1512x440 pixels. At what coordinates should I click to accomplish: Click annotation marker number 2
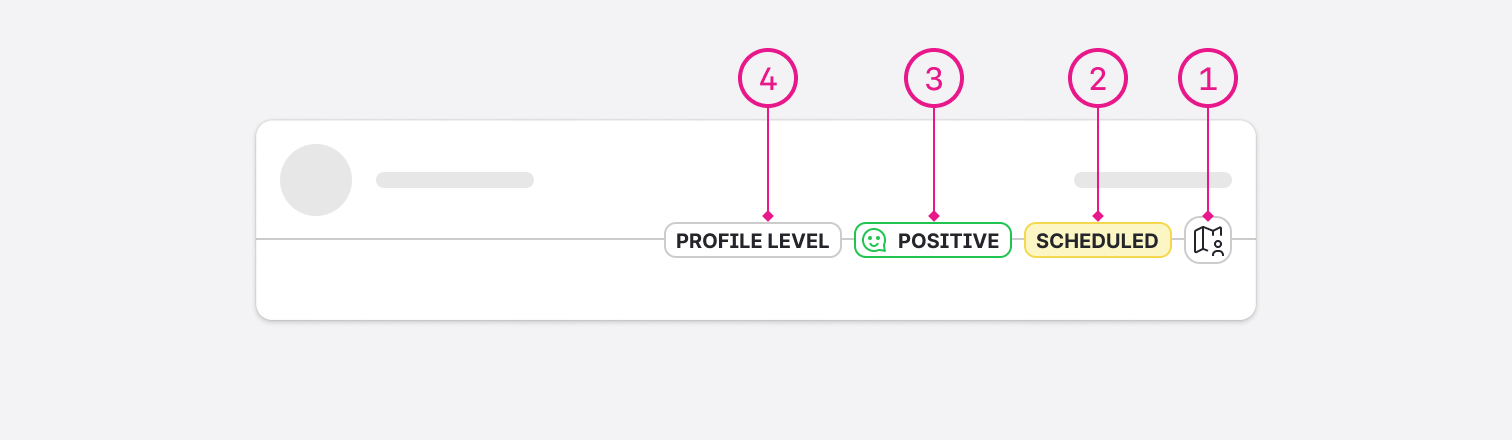(1098, 79)
